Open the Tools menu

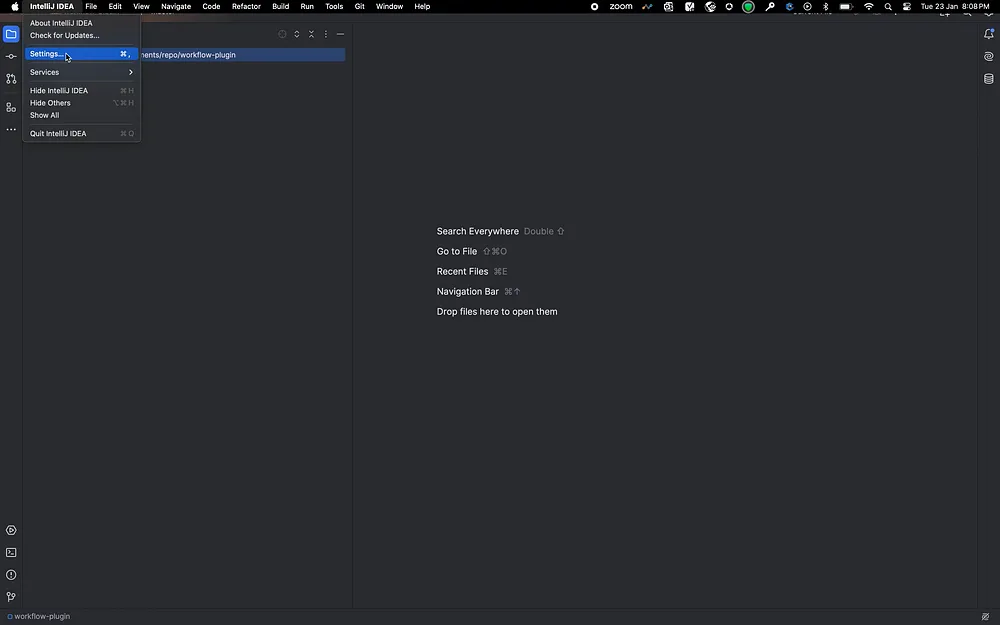coord(334,6)
